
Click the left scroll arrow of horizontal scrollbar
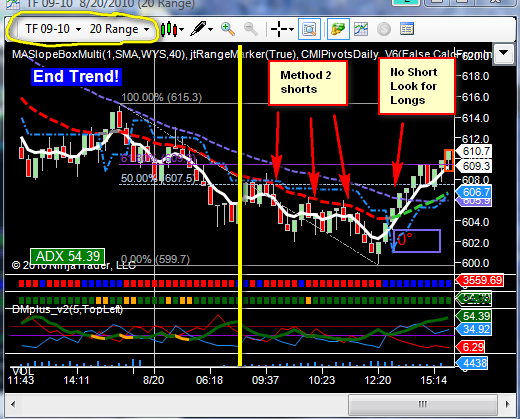(x=13, y=405)
